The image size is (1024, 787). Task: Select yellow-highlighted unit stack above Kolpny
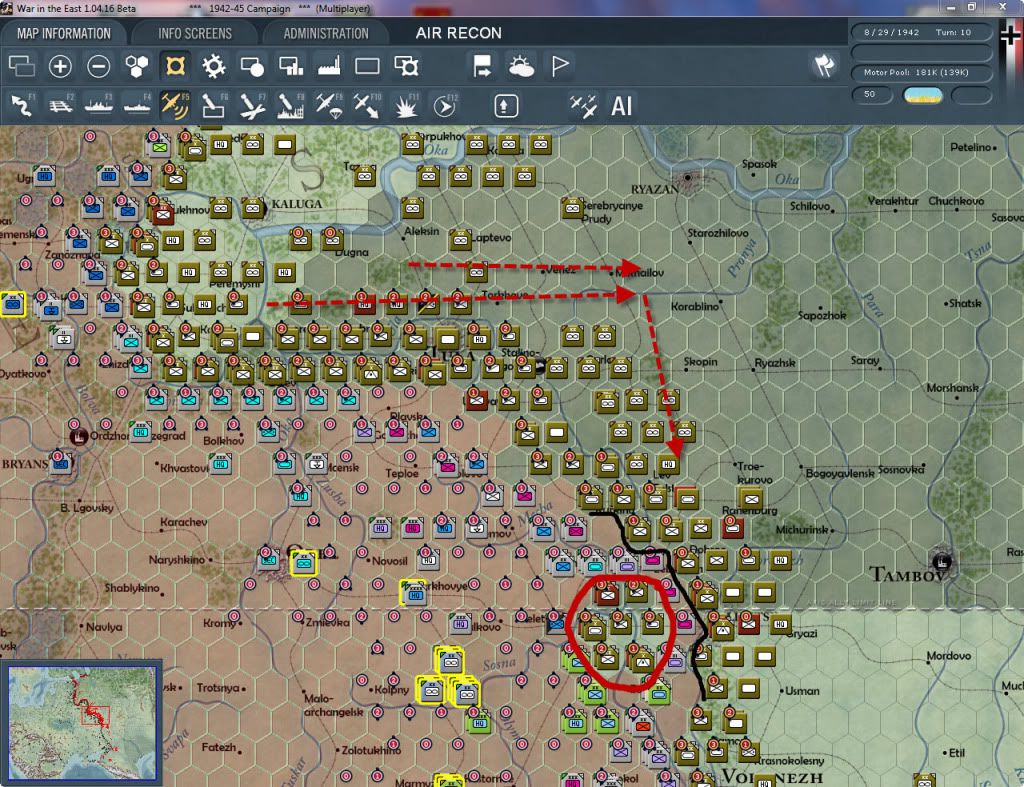pyautogui.click(x=450, y=660)
